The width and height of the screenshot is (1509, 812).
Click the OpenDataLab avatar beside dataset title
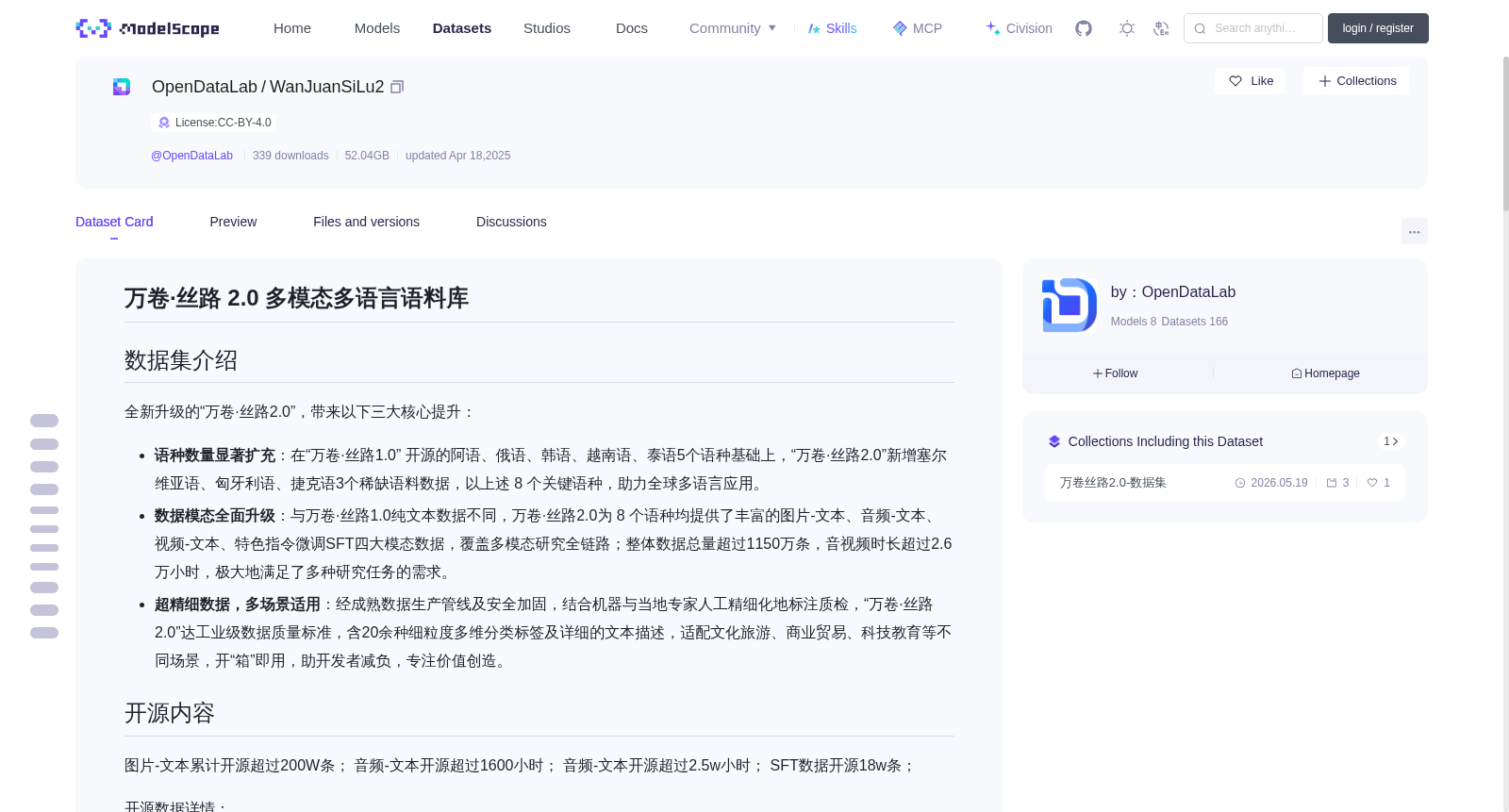122,87
